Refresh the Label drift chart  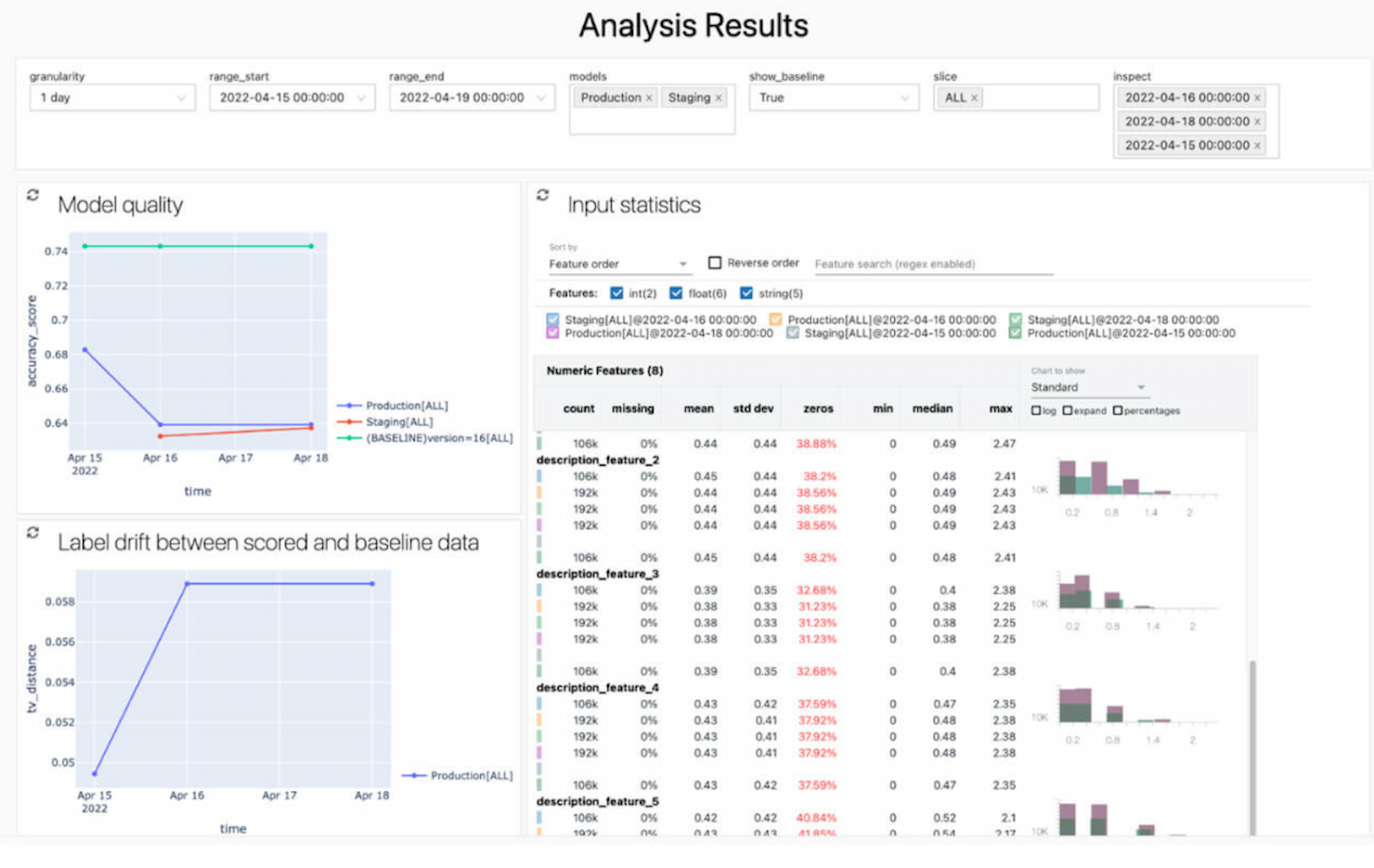tap(33, 532)
